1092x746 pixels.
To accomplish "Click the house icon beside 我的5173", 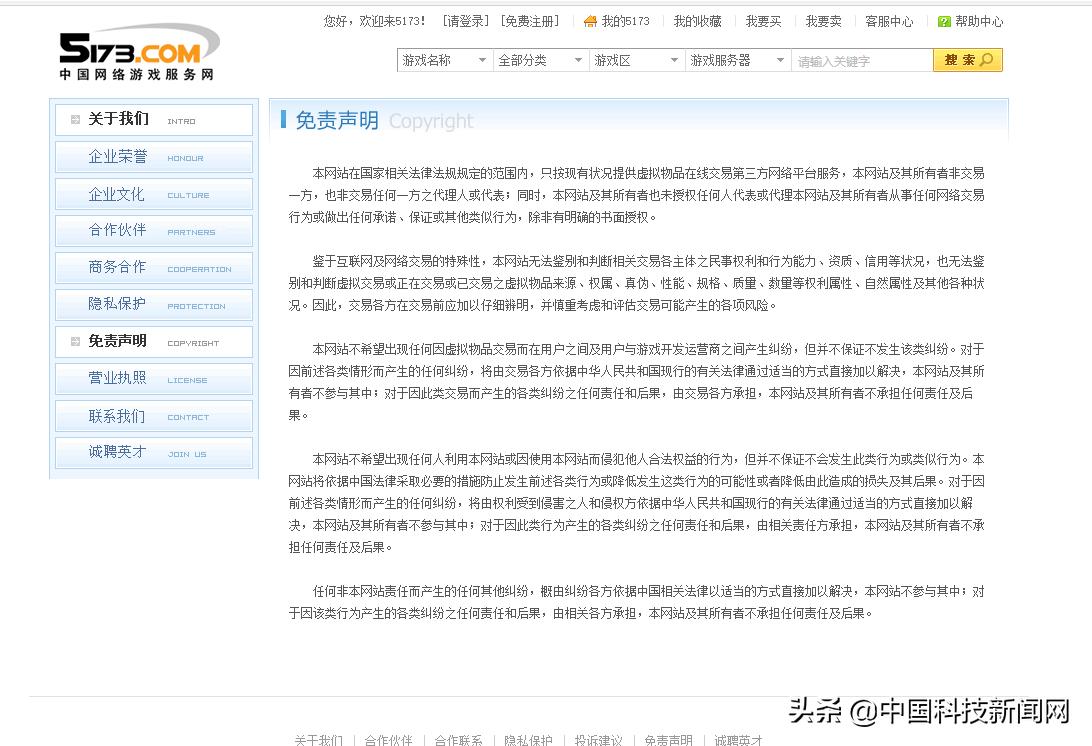I will click(x=590, y=20).
